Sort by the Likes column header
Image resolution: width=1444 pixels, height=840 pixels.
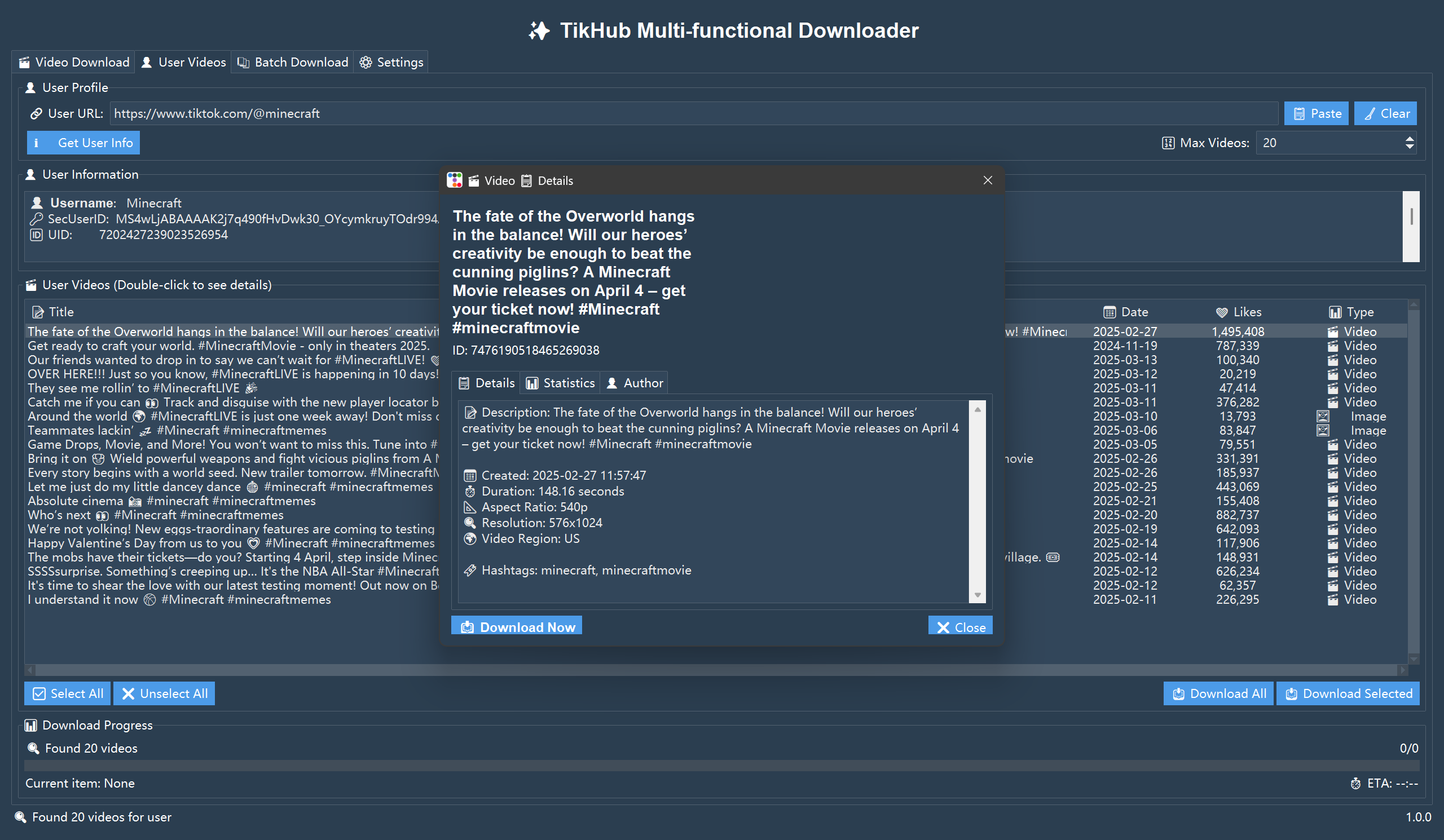point(1238,312)
